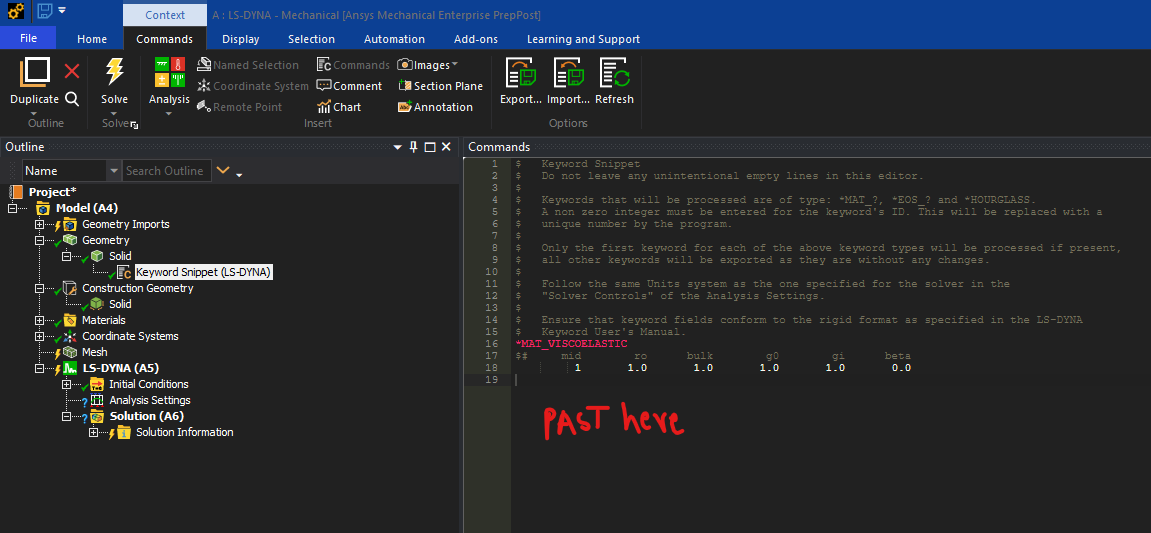Switch to the Selection tab
Screen dimensions: 1151x533
click(x=311, y=39)
